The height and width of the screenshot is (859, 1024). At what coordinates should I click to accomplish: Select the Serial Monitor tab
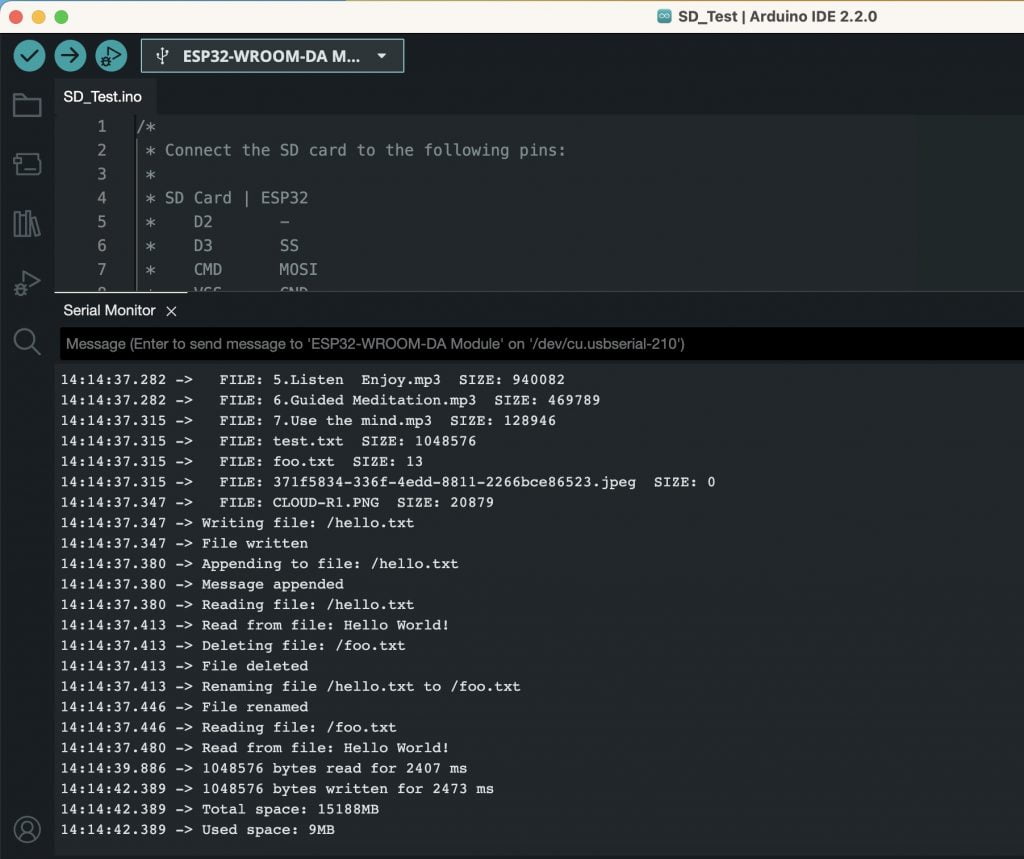tap(109, 310)
